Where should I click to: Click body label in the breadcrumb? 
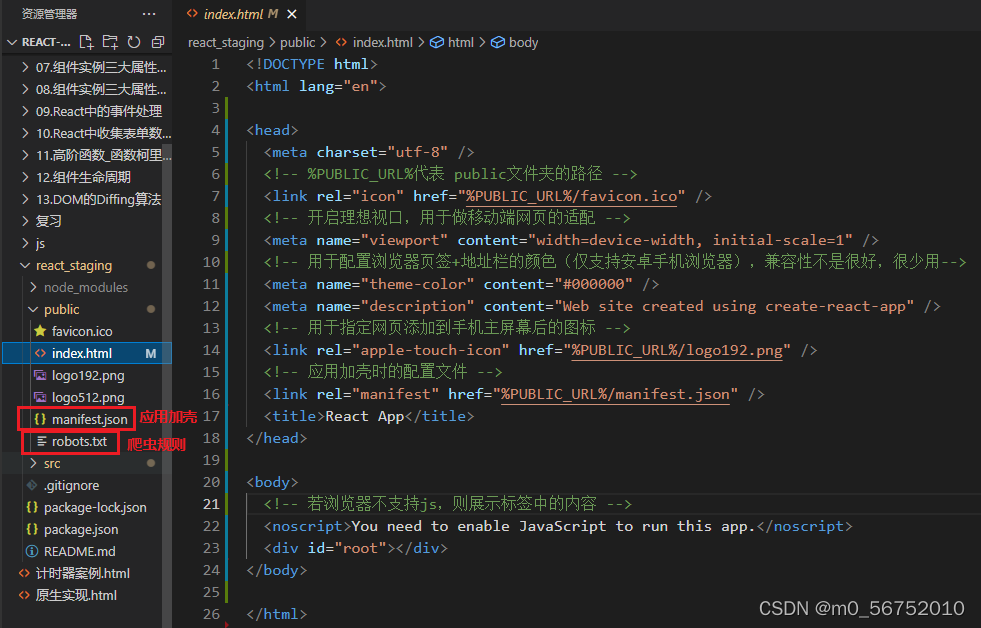click(x=523, y=43)
